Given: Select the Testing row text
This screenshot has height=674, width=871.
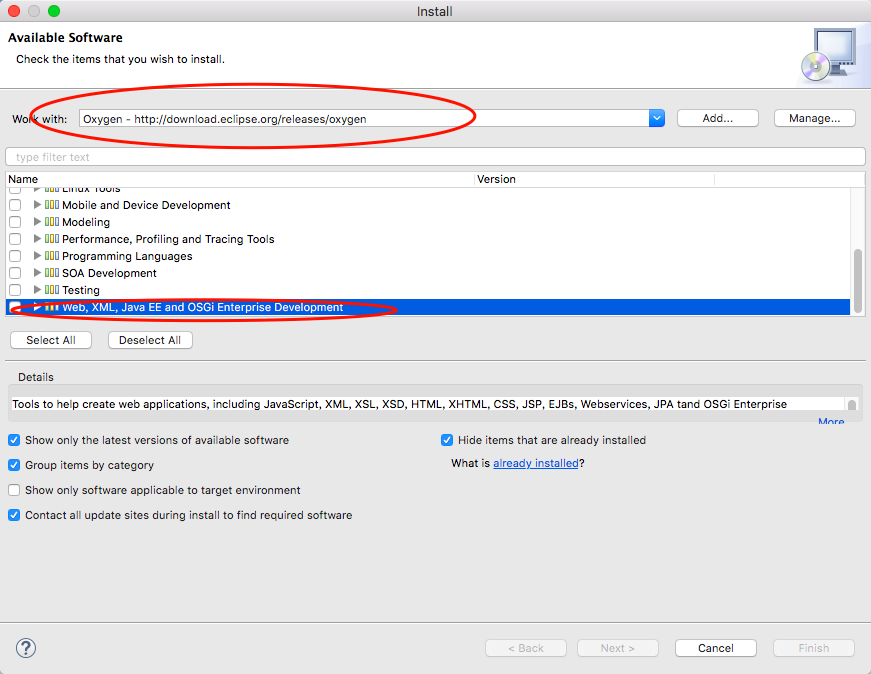Looking at the screenshot, I should point(81,290).
